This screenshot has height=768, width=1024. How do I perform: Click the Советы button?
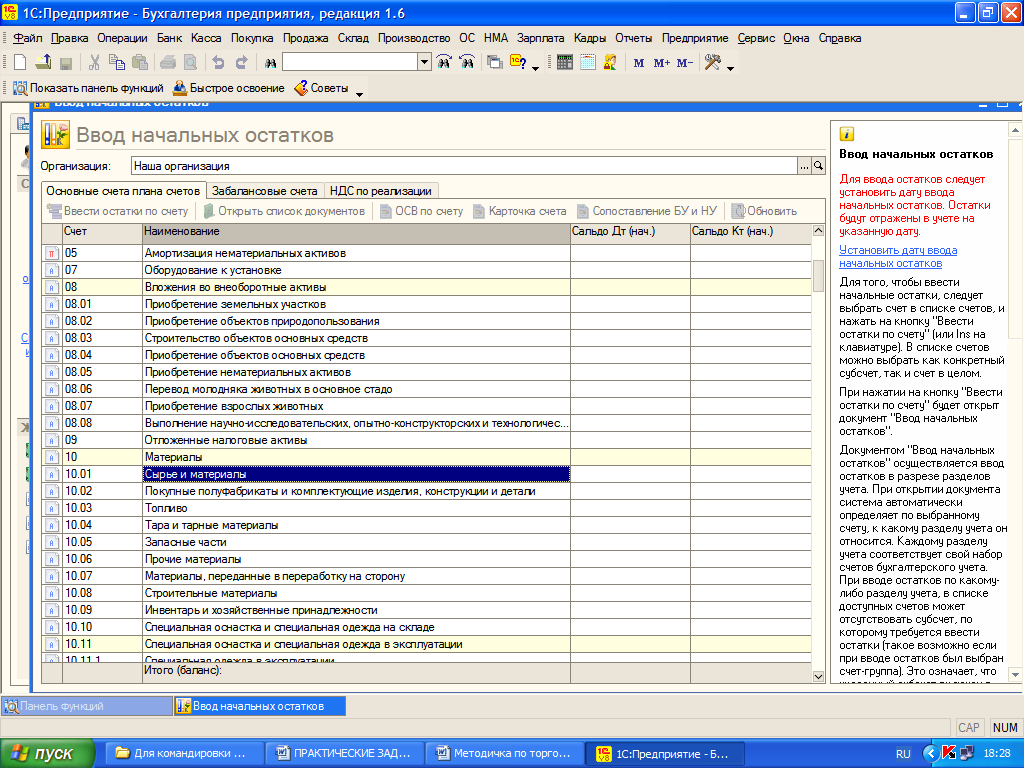321,88
